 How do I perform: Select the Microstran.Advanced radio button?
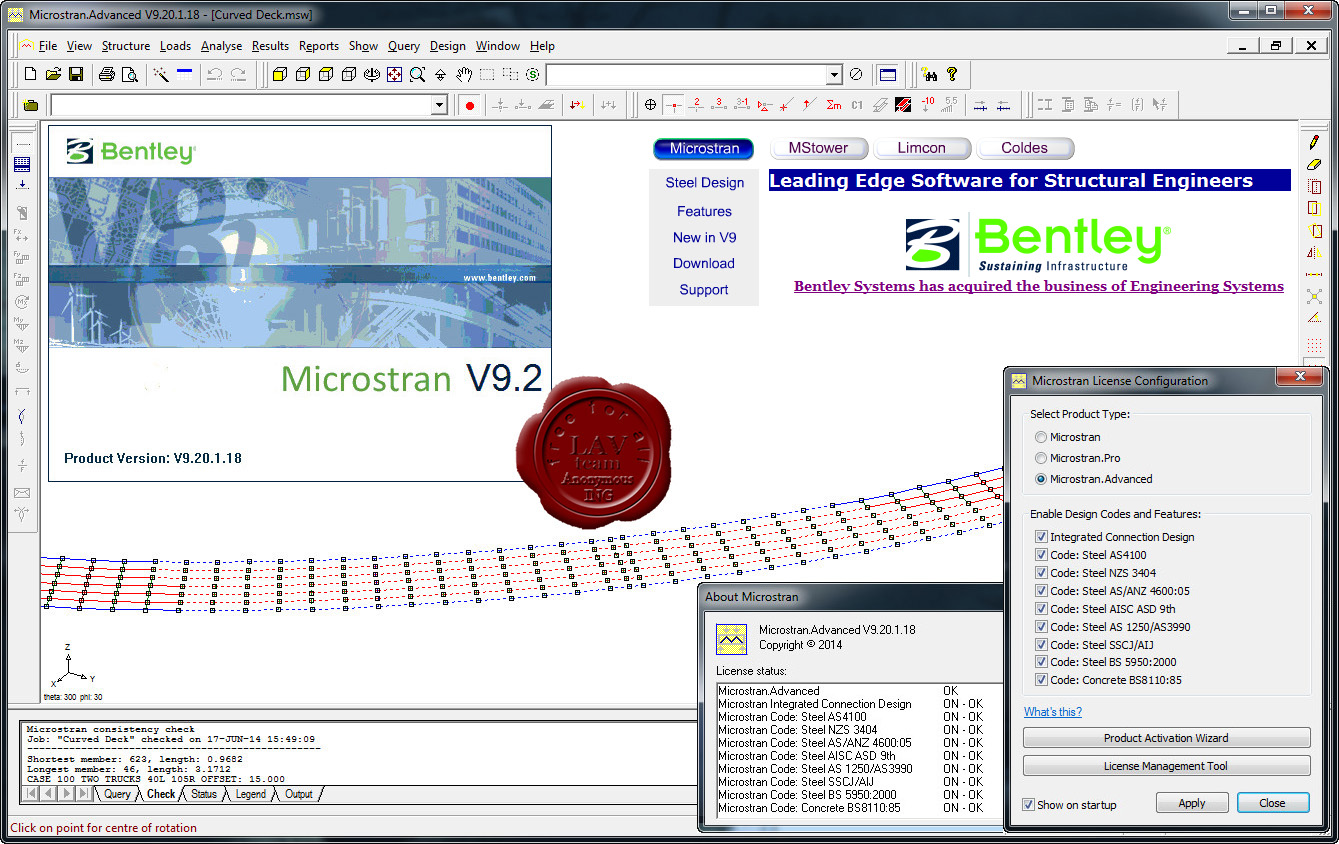[x=1041, y=479]
